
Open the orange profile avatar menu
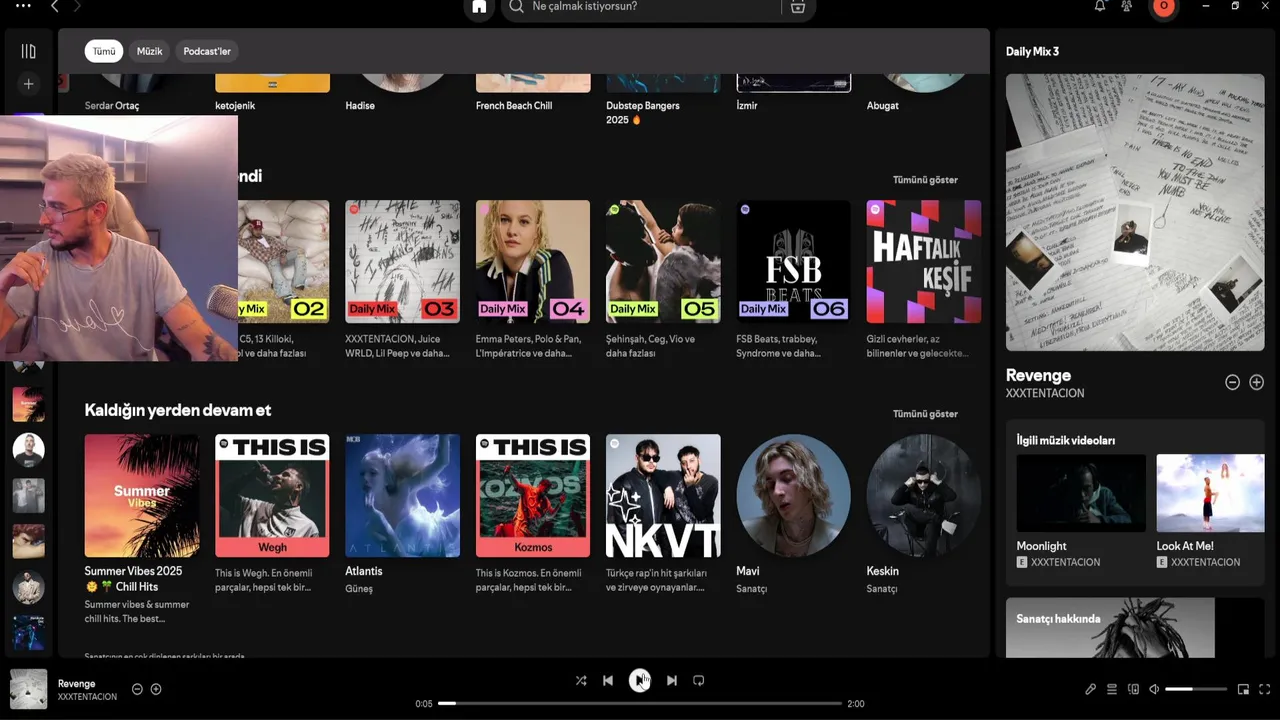pyautogui.click(x=1163, y=7)
